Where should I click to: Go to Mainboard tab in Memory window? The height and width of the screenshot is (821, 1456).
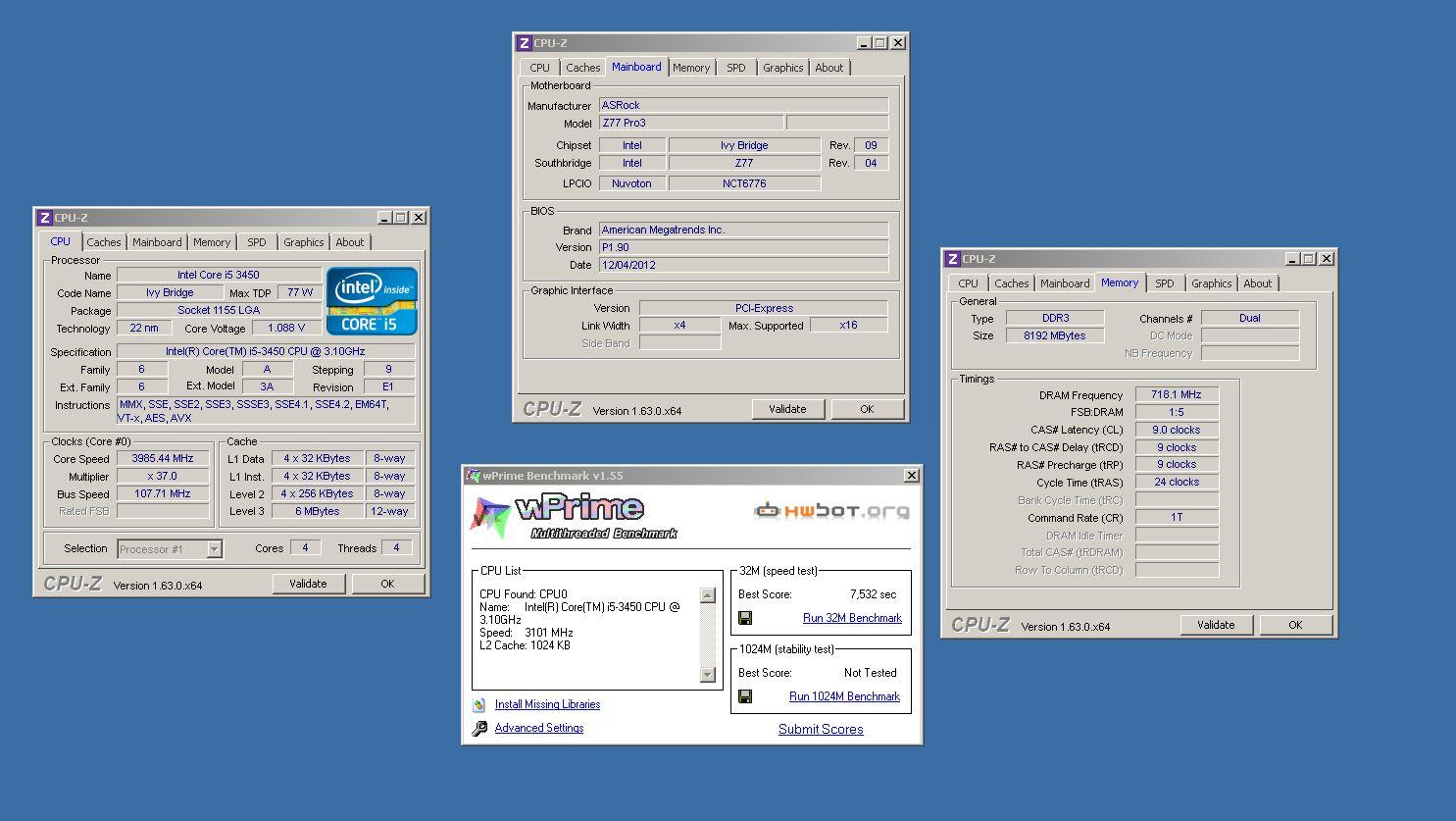pos(1065,283)
